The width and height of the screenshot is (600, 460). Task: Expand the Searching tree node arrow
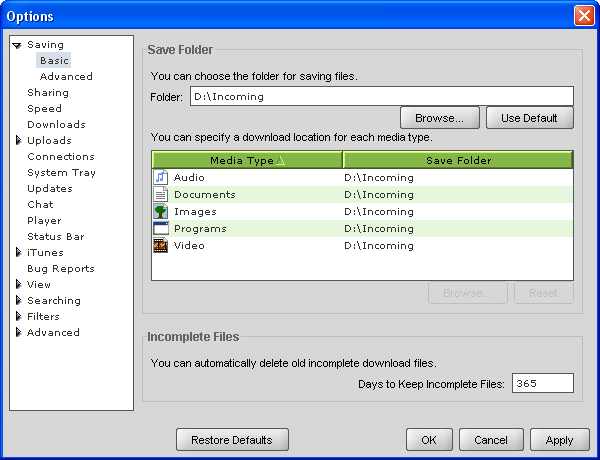(18, 300)
